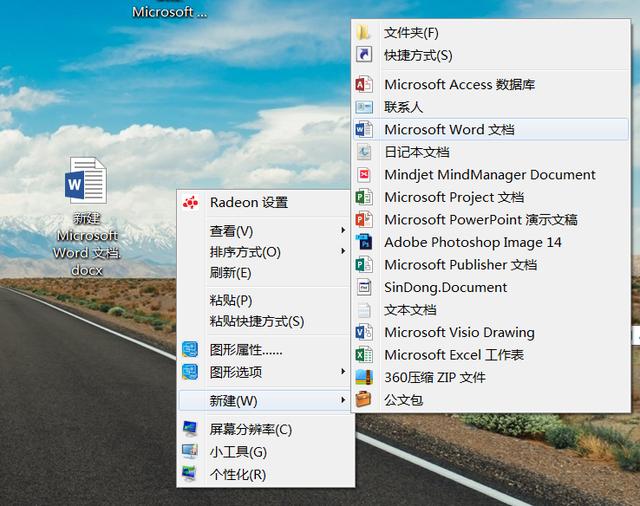Image resolution: width=640 pixels, height=506 pixels.
Task: Click the red Radeon icon in the context menu
Action: coord(190,202)
